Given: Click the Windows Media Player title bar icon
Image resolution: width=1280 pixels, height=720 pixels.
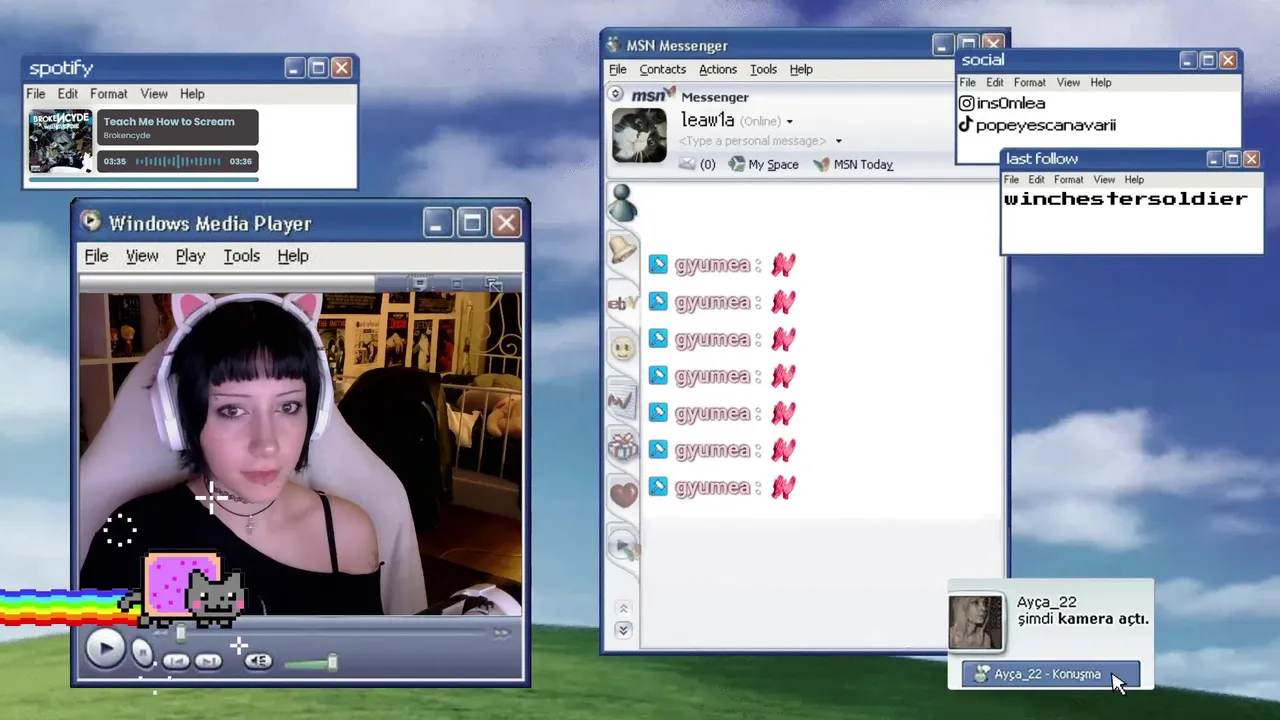Looking at the screenshot, I should coord(91,222).
